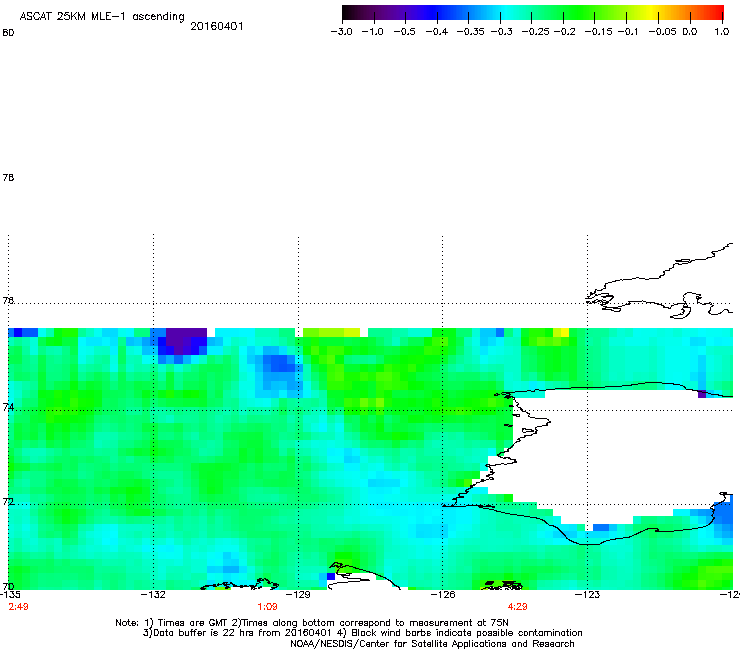Click the longitude label '-135'
Screen dimensions: 740x650
[10, 595]
